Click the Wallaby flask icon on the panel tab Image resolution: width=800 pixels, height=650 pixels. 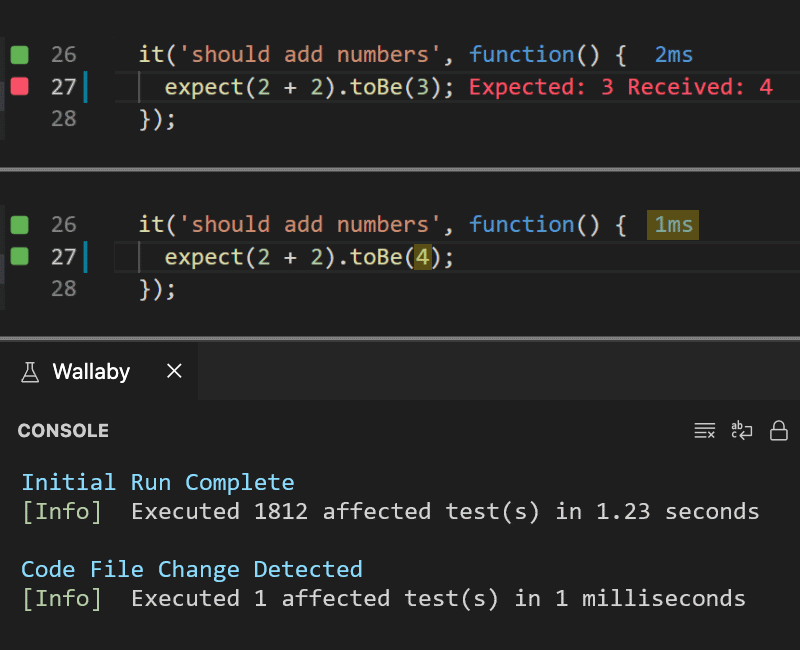coord(29,371)
